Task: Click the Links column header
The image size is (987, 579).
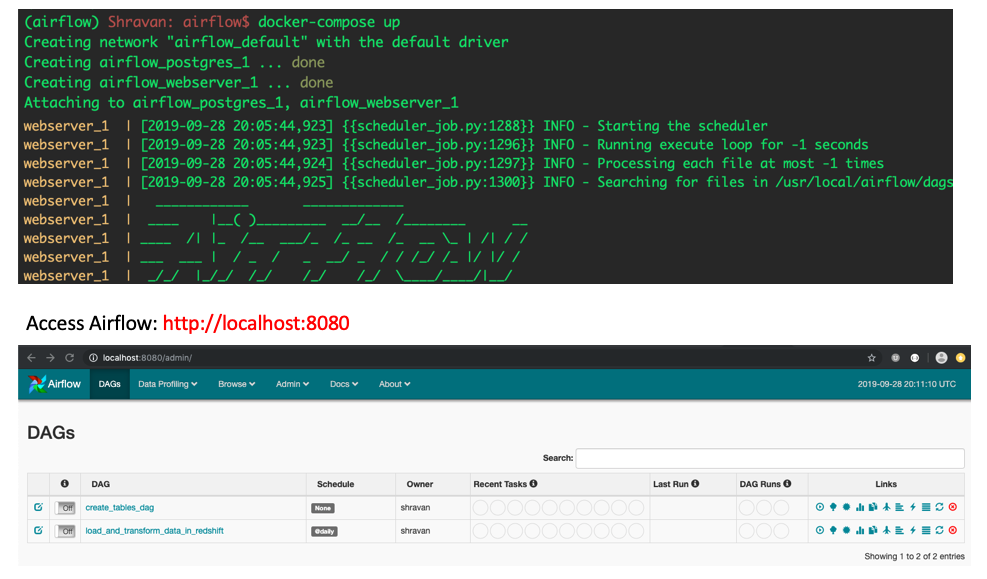Action: (886, 484)
